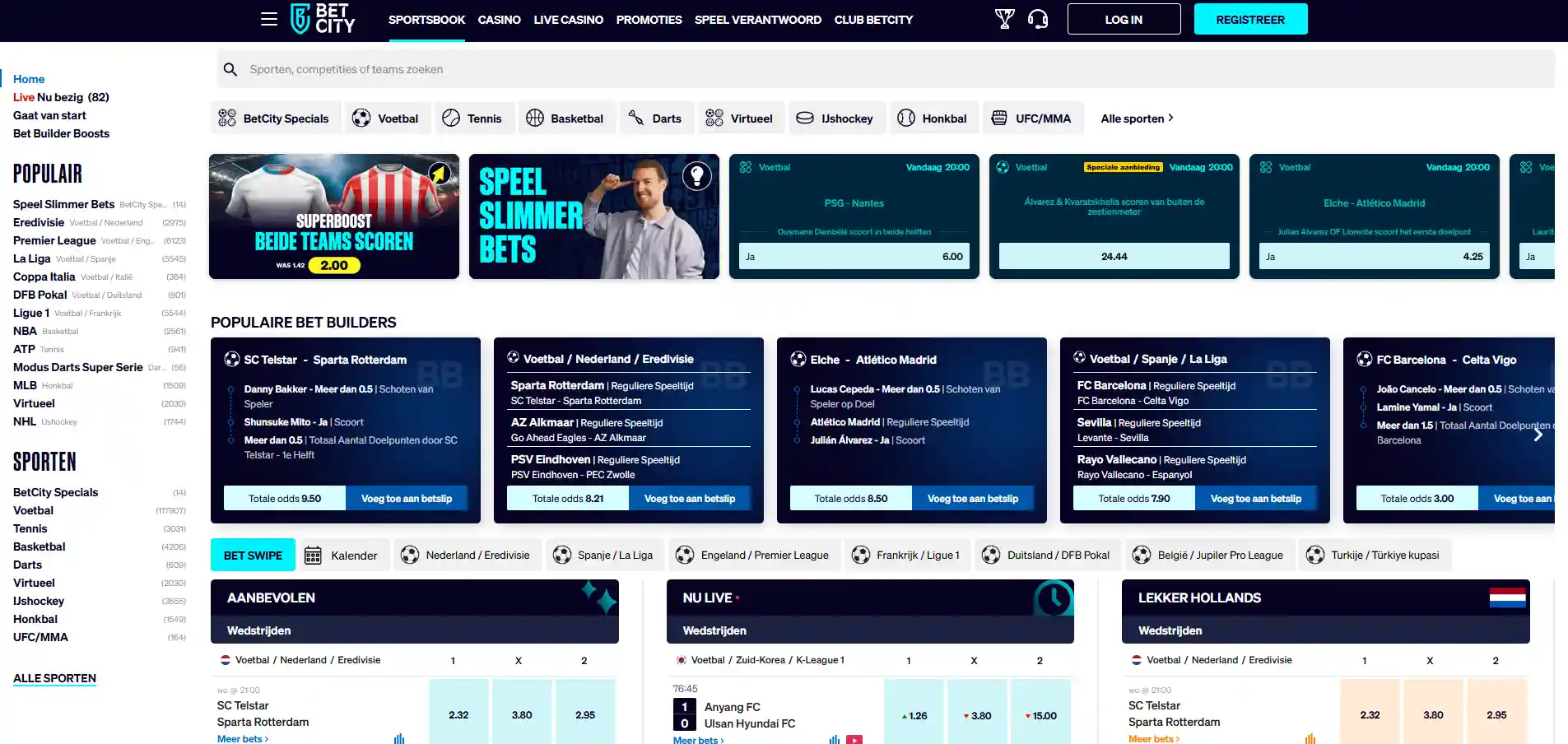This screenshot has height=744, width=1568.
Task: Open Speel Slimmer Bets banner
Action: click(594, 216)
